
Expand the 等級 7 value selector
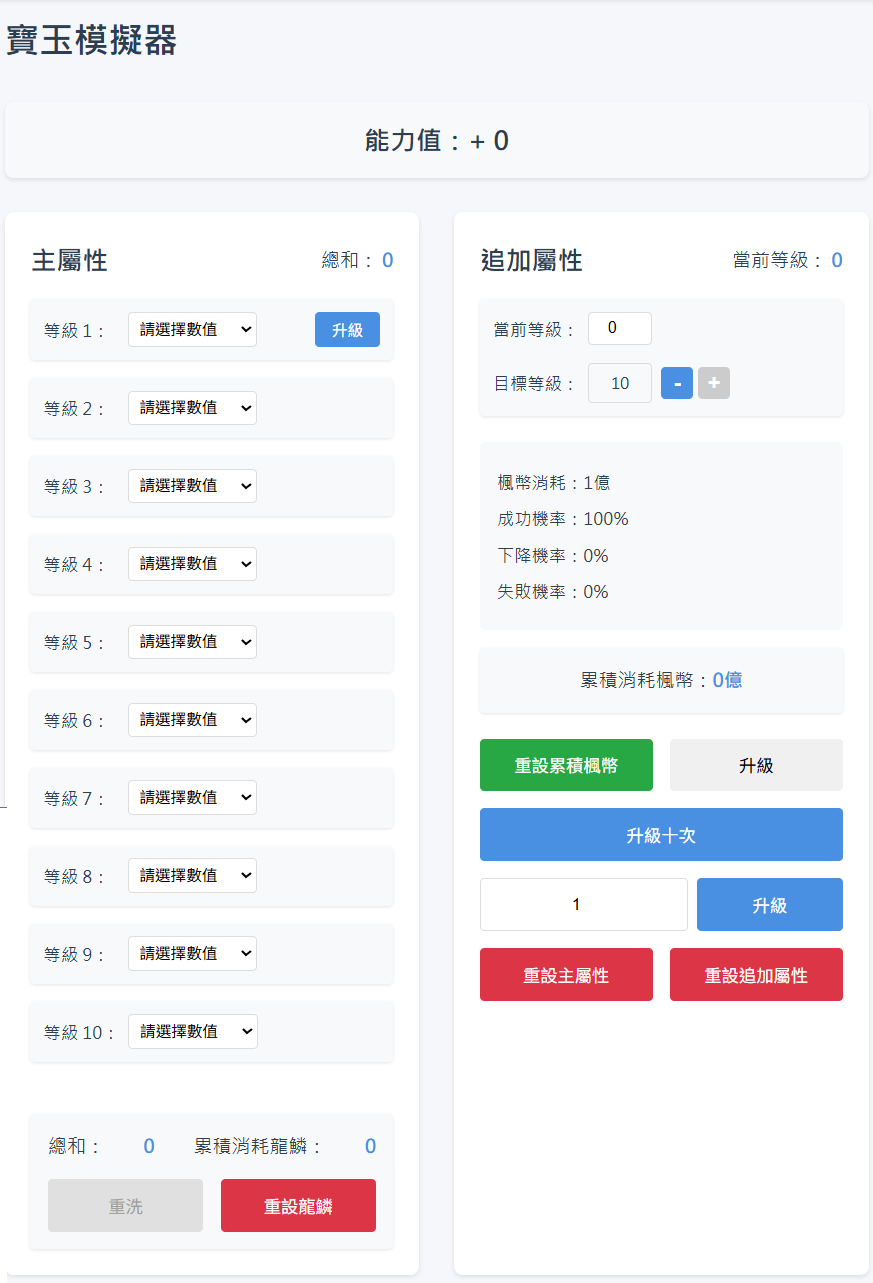[192, 798]
